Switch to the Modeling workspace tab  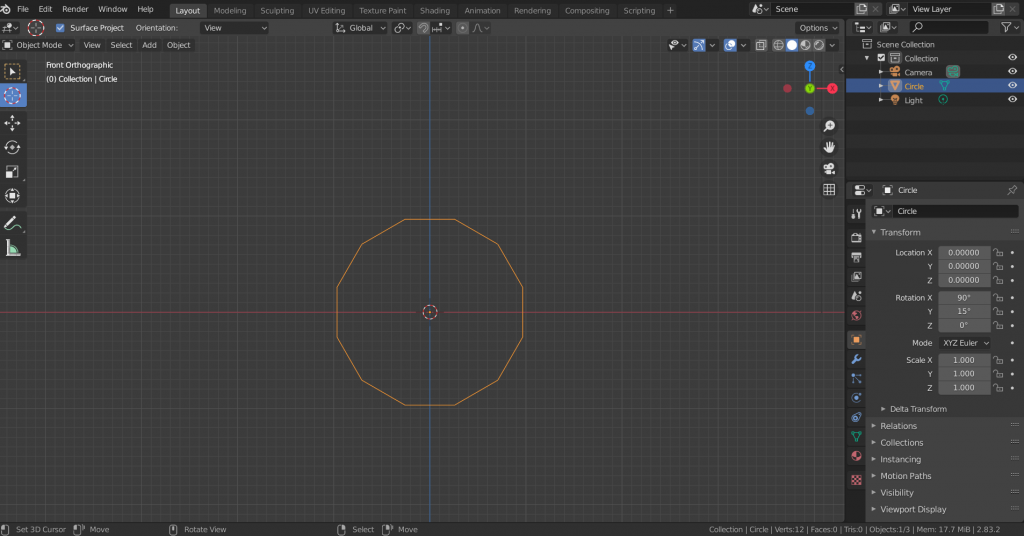coord(230,10)
